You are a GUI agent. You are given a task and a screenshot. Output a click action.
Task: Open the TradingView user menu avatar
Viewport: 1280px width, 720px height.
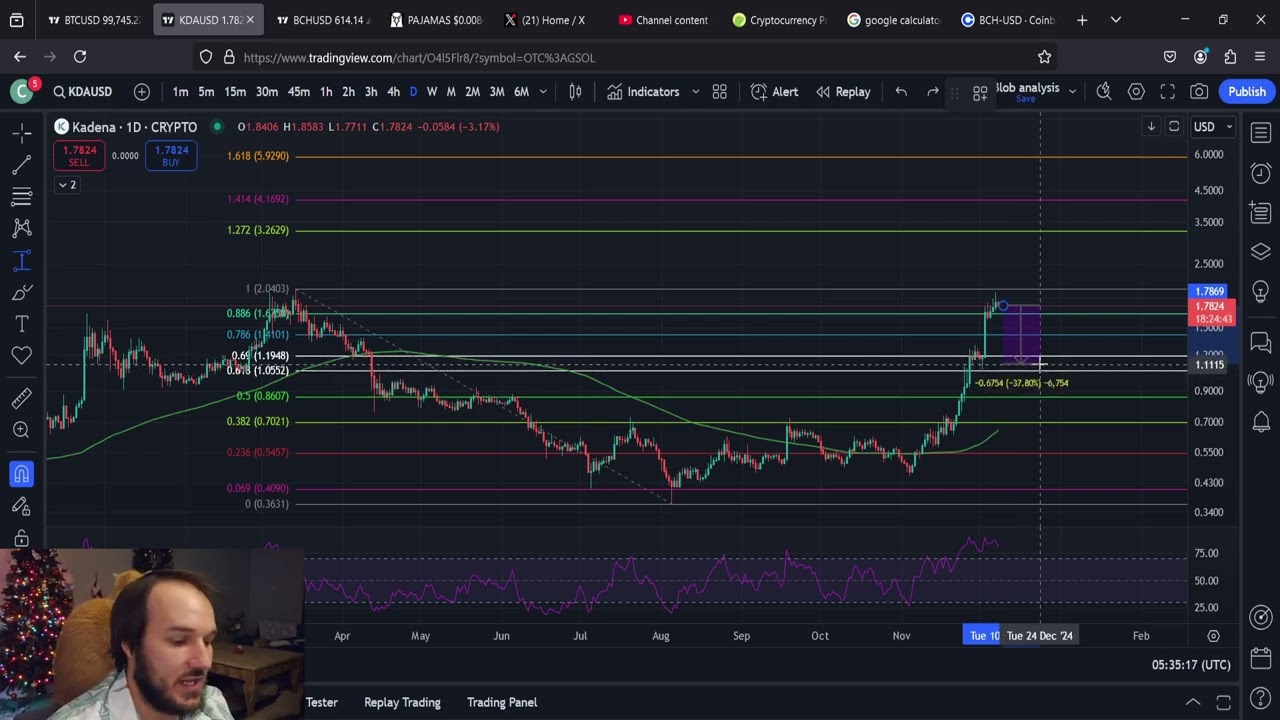click(x=22, y=92)
